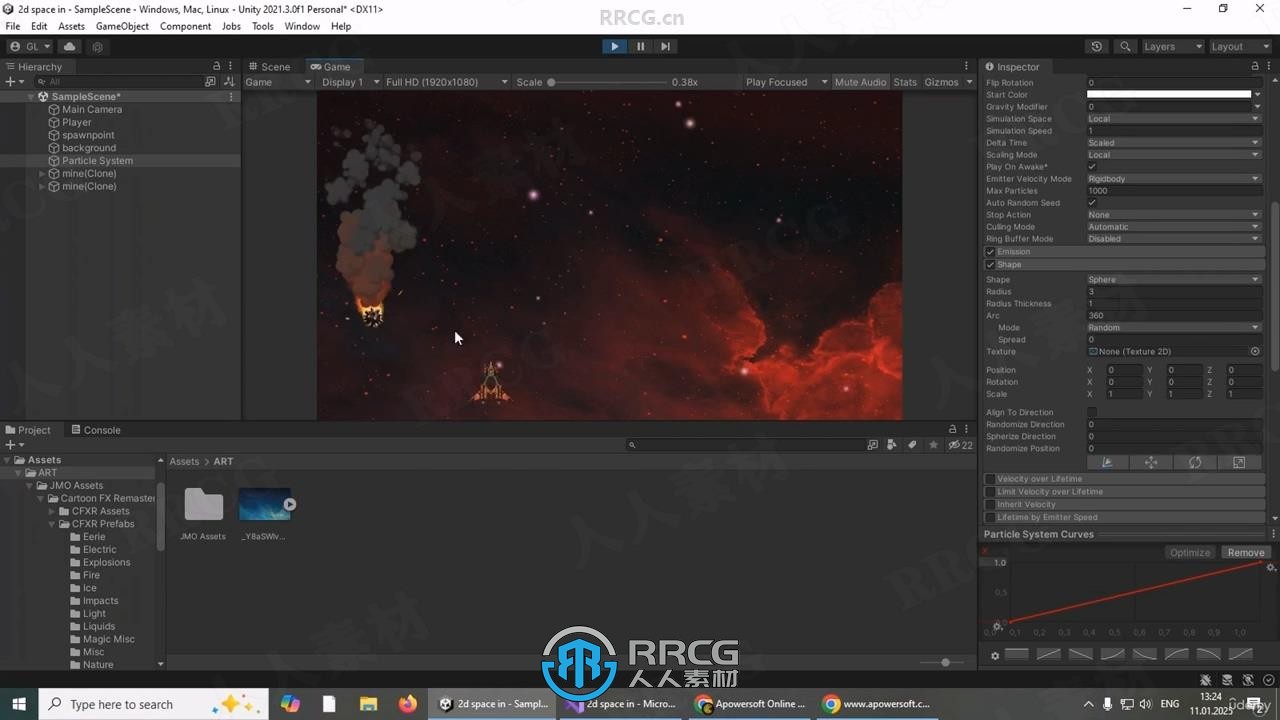This screenshot has width=1280, height=720.
Task: Click the Radius value field
Action: [1174, 292]
